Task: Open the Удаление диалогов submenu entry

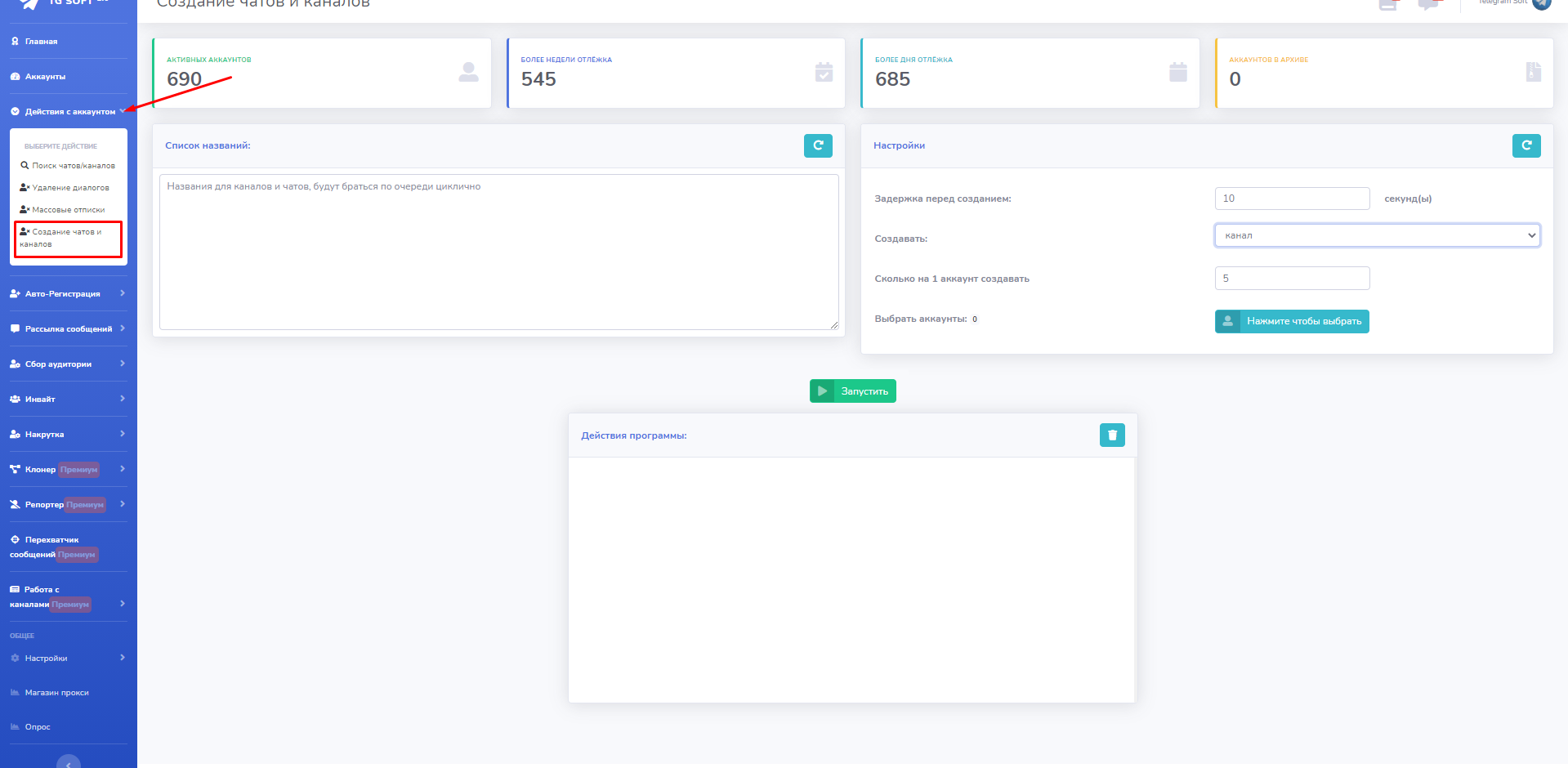Action: coord(65,187)
